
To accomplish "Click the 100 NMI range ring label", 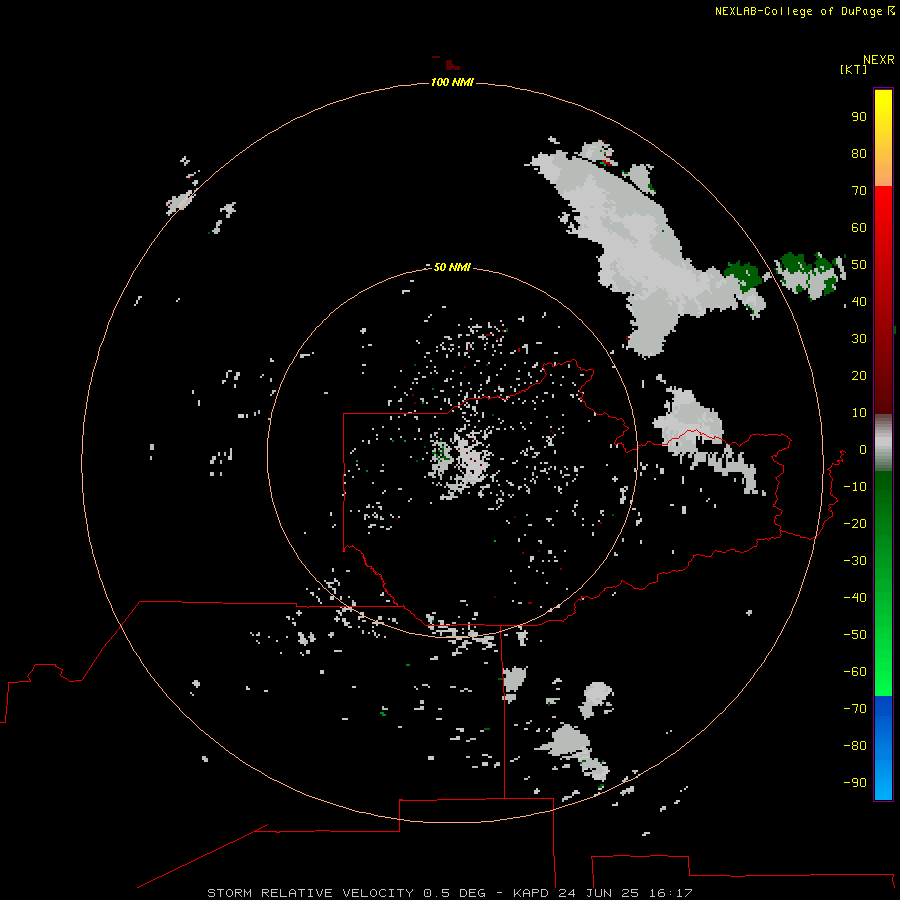I will click(452, 83).
